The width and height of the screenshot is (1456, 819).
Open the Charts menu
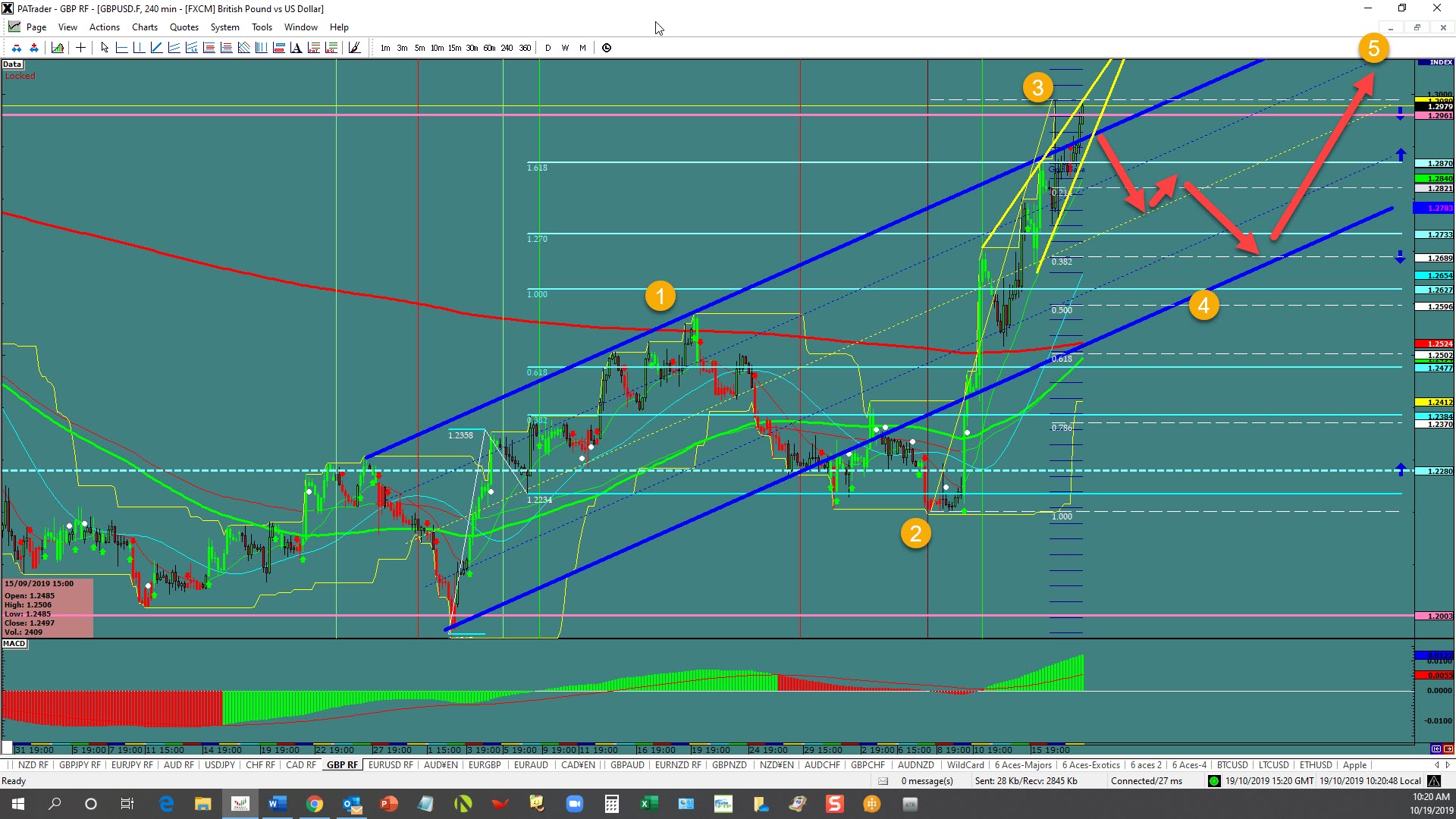(x=145, y=27)
